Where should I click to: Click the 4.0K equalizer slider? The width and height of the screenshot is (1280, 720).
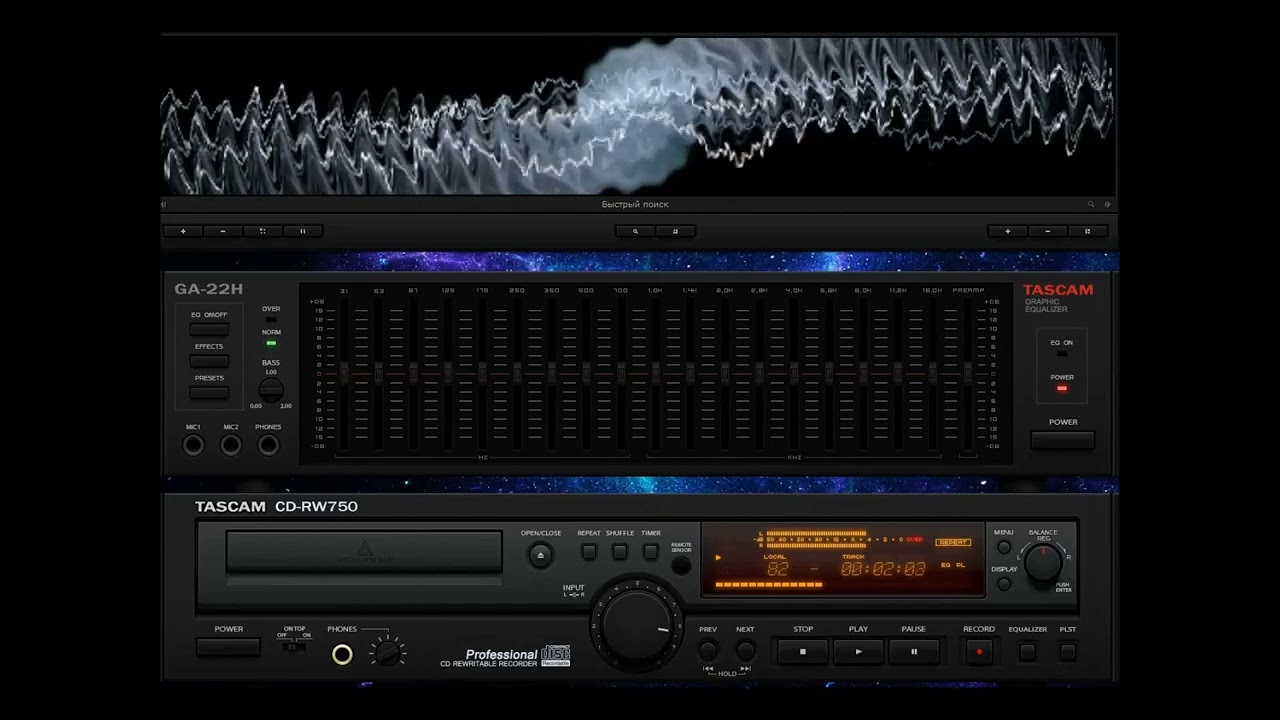point(794,375)
